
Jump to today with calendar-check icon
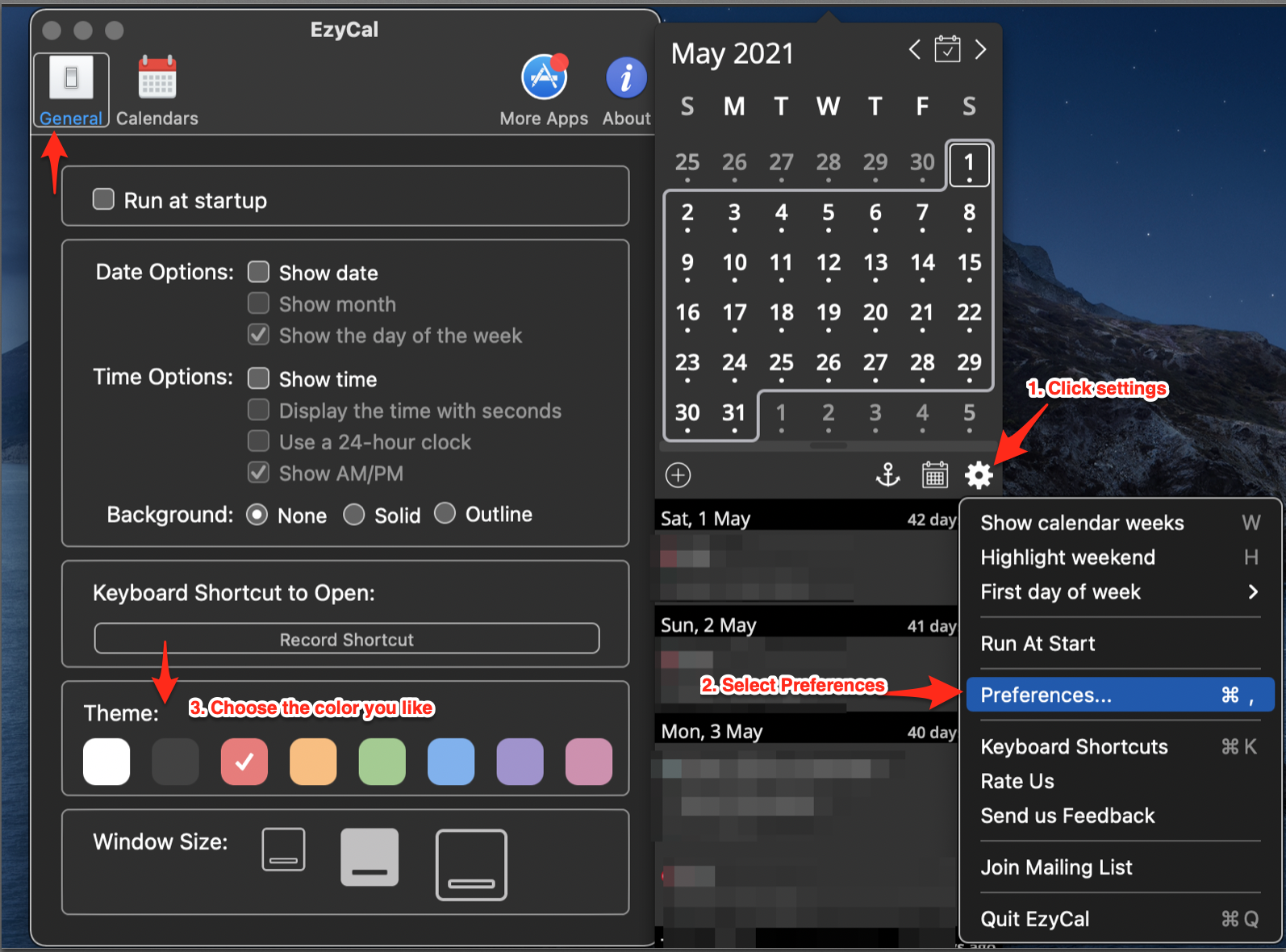pos(947,49)
